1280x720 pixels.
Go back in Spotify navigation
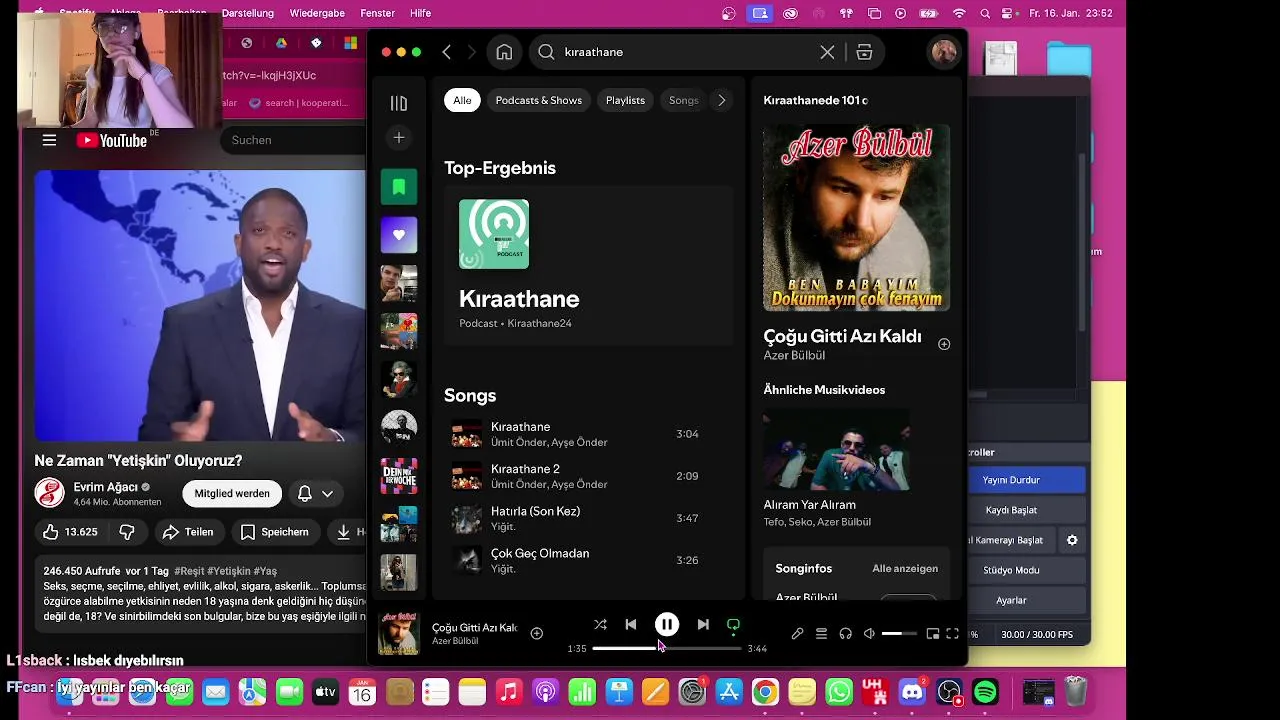[x=447, y=52]
